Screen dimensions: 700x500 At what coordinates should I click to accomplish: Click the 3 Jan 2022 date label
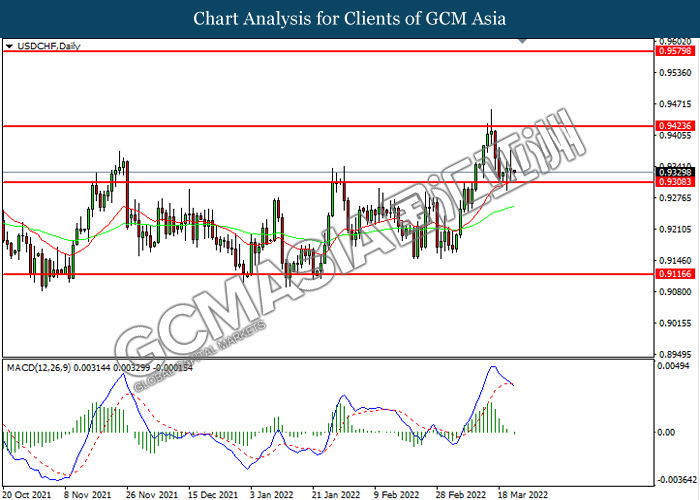click(272, 495)
